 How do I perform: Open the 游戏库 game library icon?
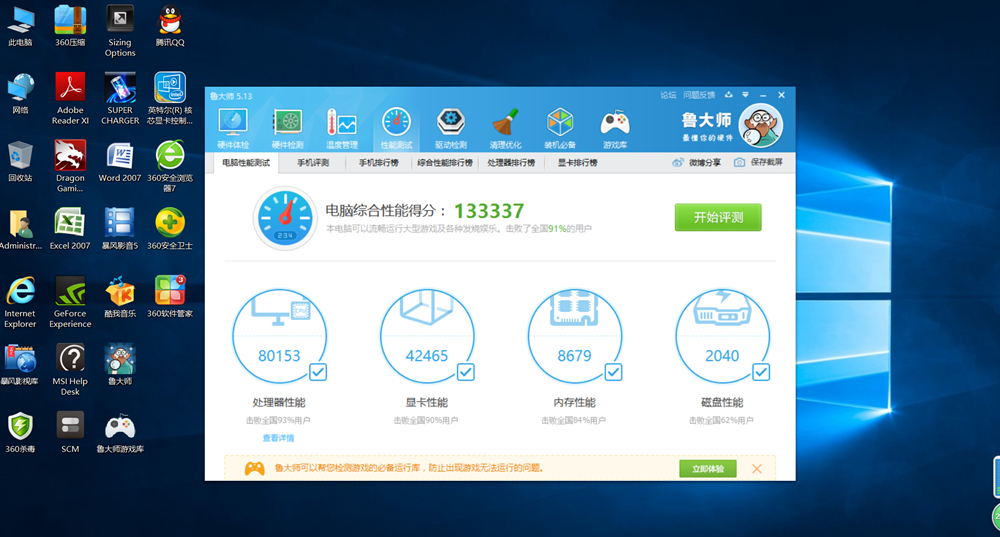click(x=614, y=125)
